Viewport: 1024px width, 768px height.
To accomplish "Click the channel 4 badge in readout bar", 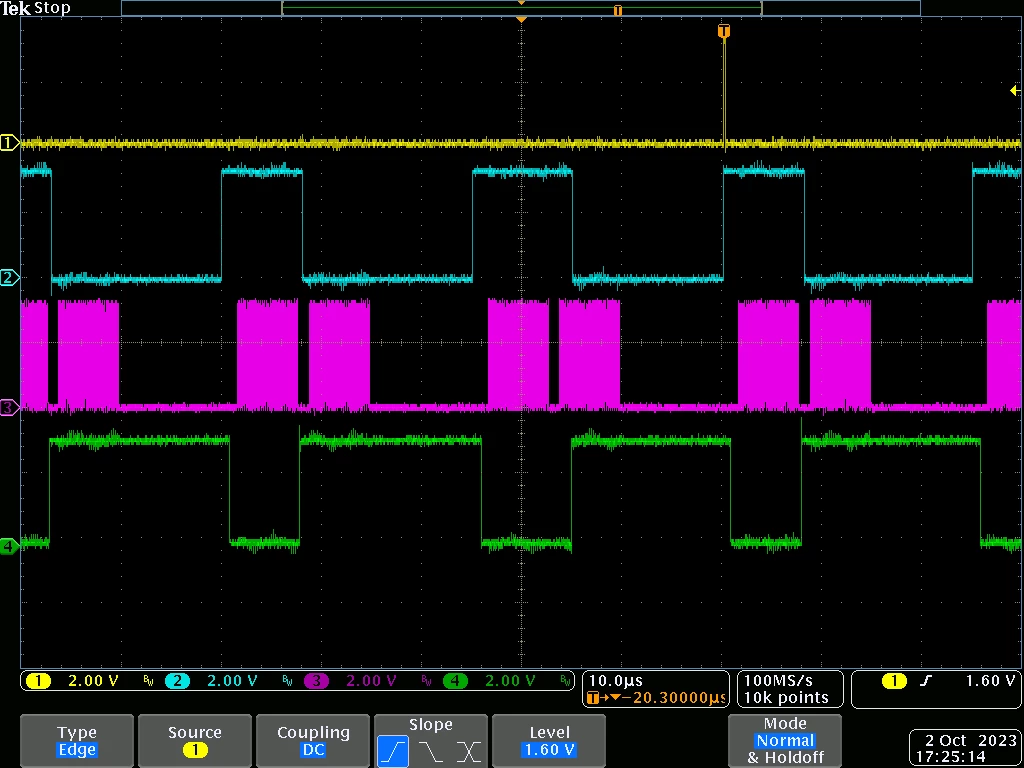I will 455,681.
